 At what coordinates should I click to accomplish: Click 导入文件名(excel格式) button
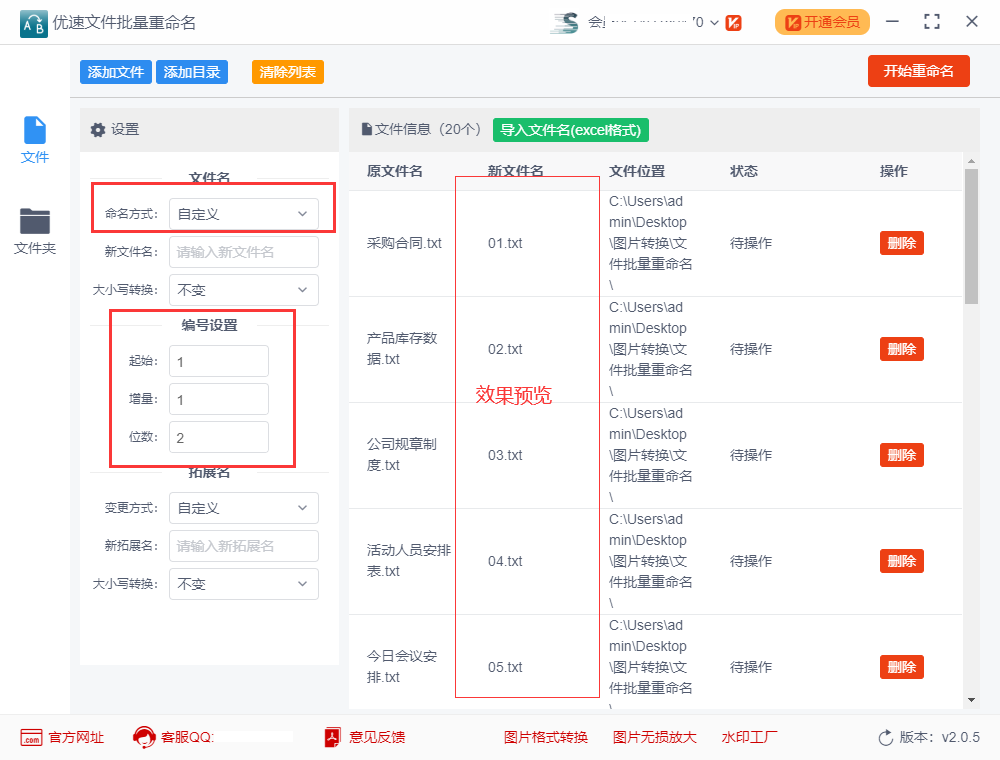[x=571, y=130]
